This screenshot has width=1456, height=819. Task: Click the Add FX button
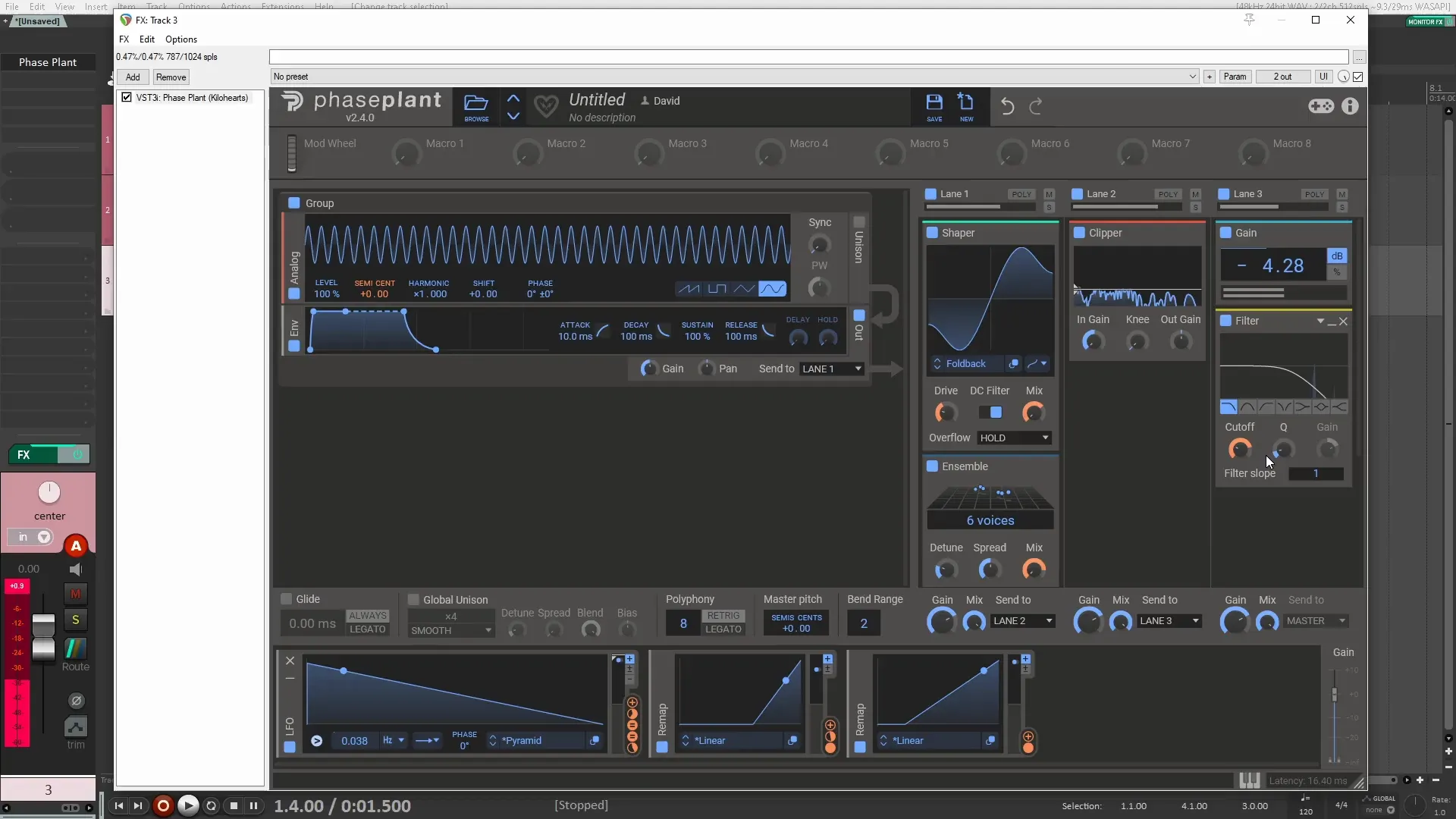coord(133,77)
